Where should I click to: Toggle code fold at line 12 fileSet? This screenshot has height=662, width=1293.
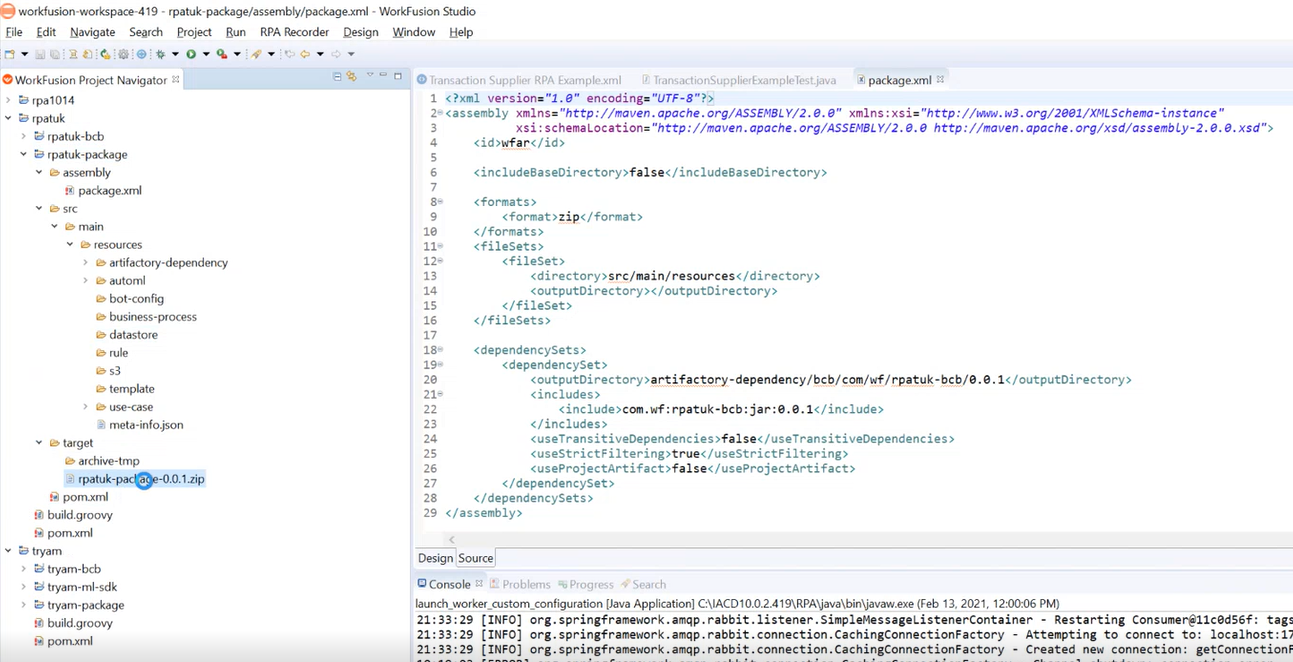(x=441, y=261)
